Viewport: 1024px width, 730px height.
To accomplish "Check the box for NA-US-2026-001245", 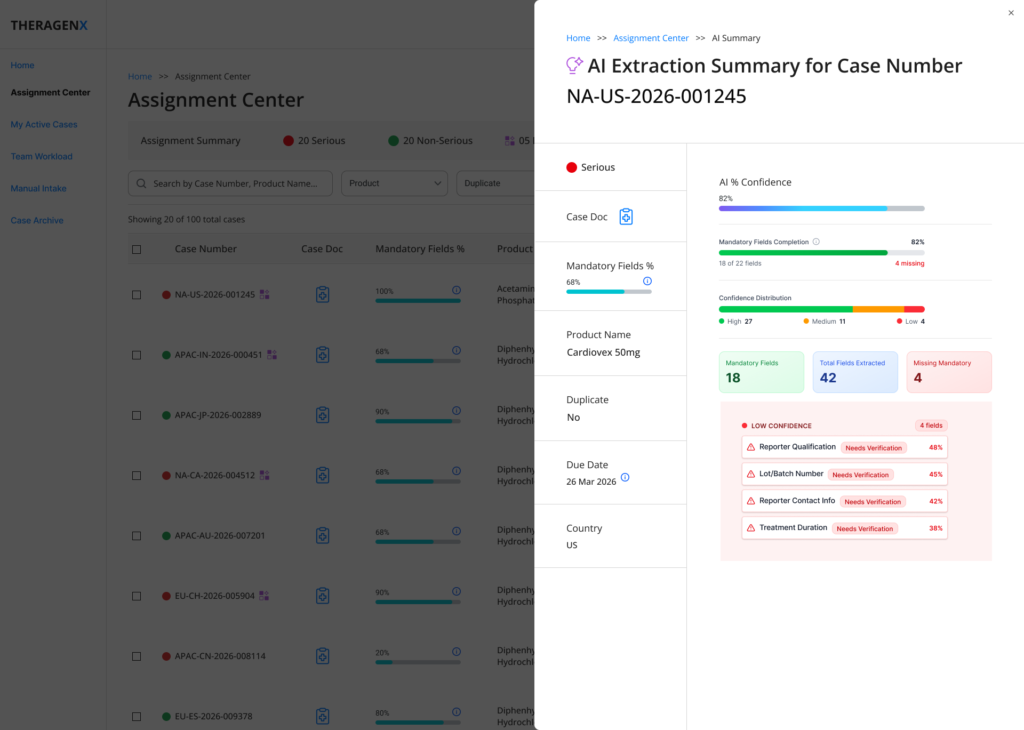I will pyautogui.click(x=136, y=295).
